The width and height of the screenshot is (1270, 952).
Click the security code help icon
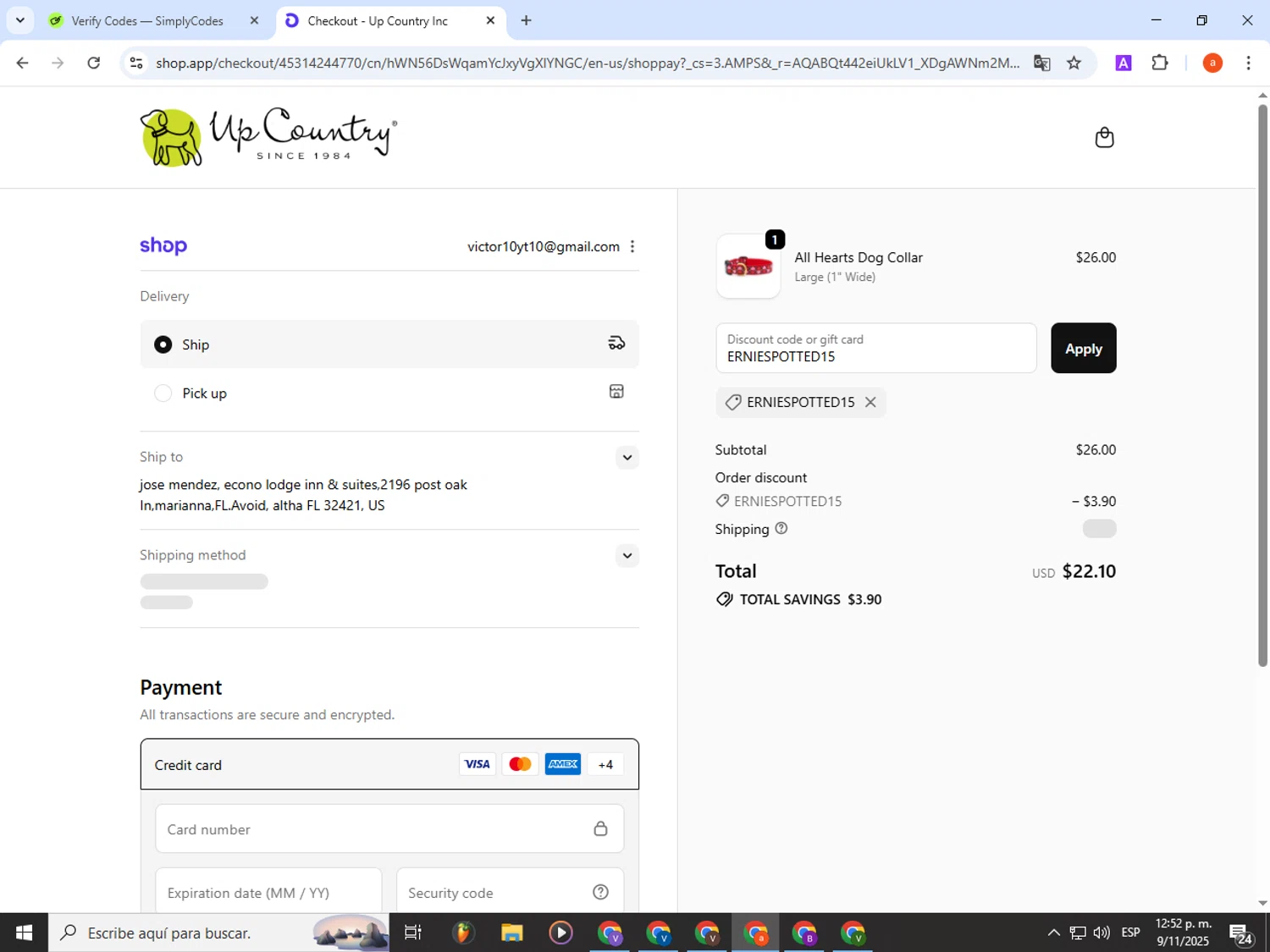pyautogui.click(x=600, y=892)
